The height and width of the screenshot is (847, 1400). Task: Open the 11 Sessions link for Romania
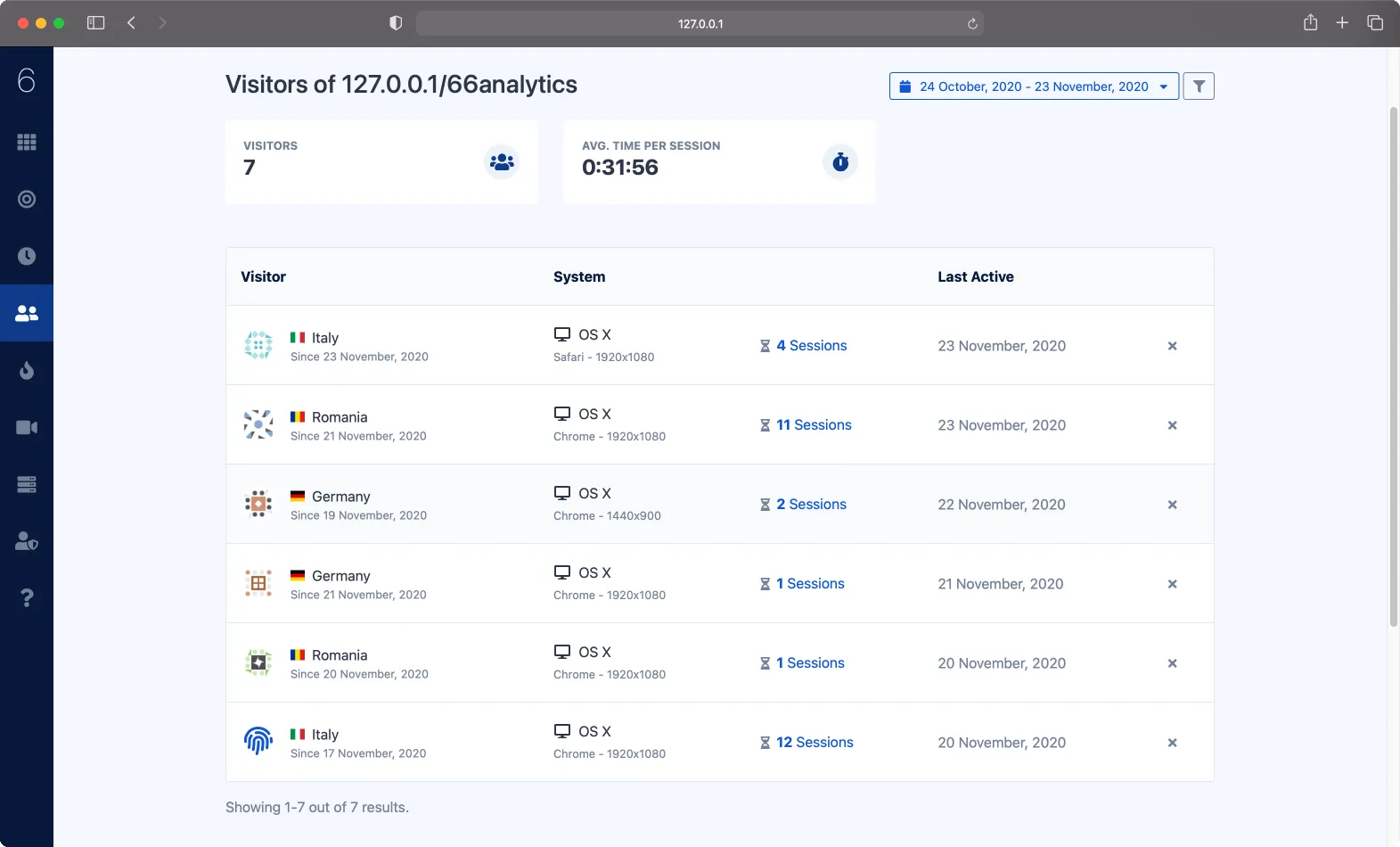tap(814, 425)
